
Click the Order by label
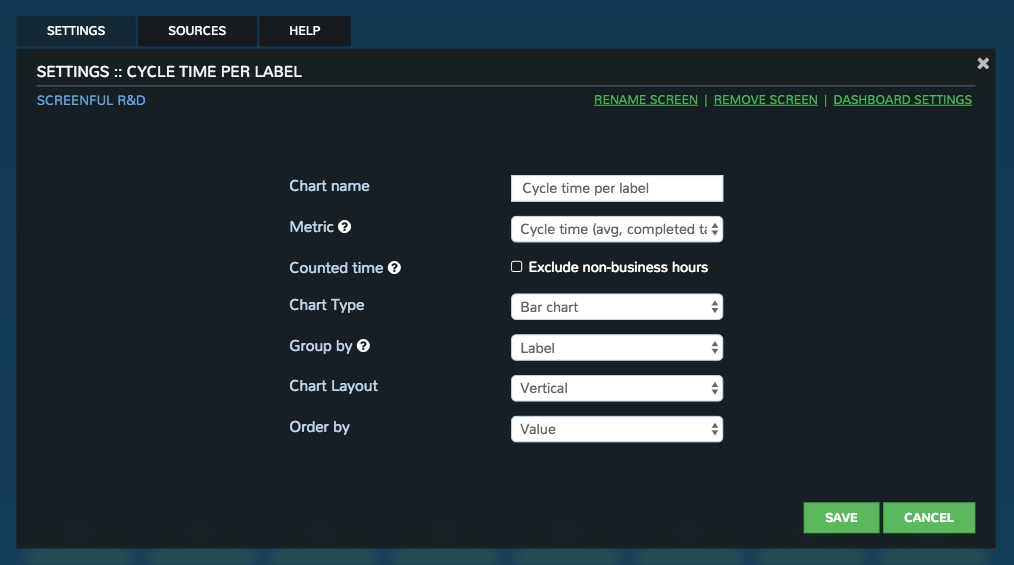319,427
